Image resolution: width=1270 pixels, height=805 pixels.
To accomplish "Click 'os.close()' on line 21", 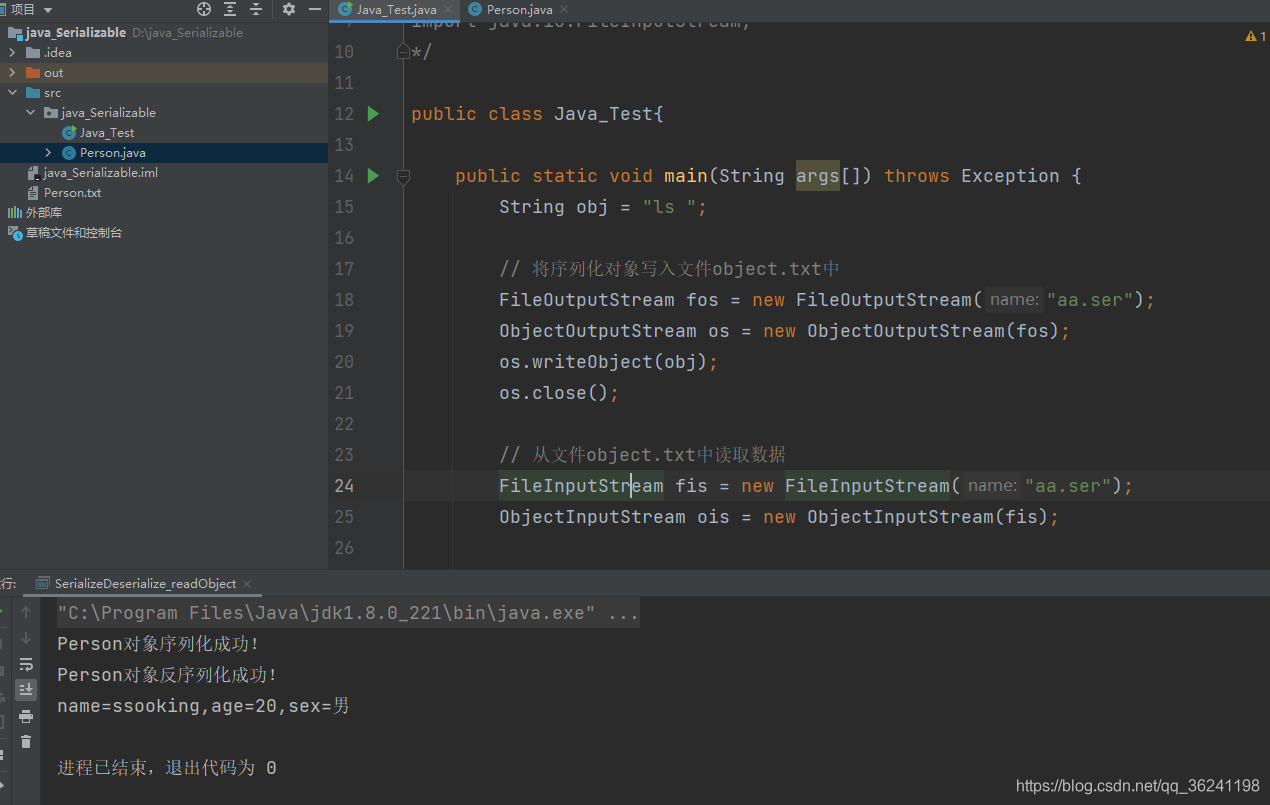I will 554,393.
